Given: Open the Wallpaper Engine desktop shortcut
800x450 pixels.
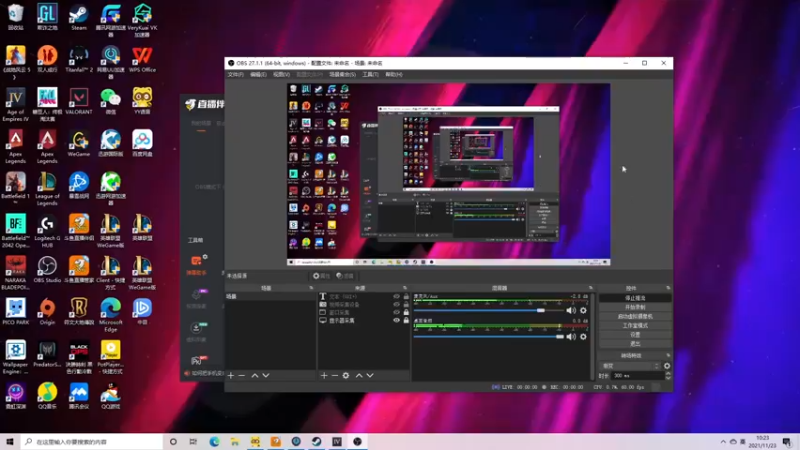Looking at the screenshot, I should pyautogui.click(x=15, y=357).
